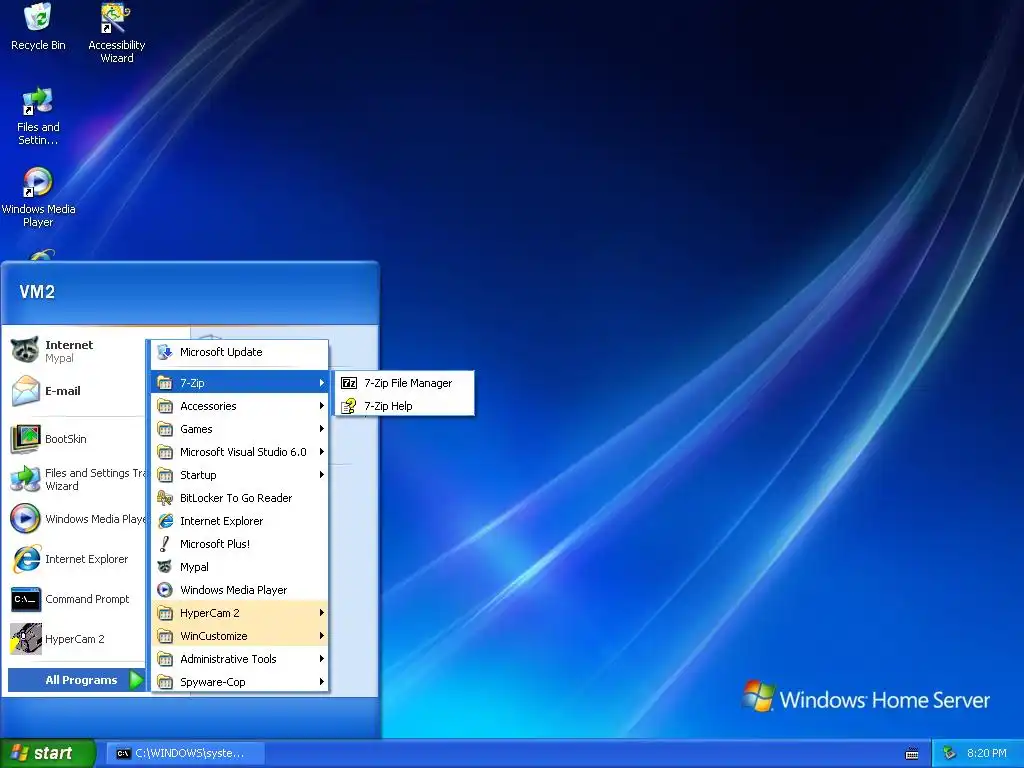Launch BitLocker To Go Reader
The height and width of the screenshot is (768, 1024).
click(x=240, y=498)
